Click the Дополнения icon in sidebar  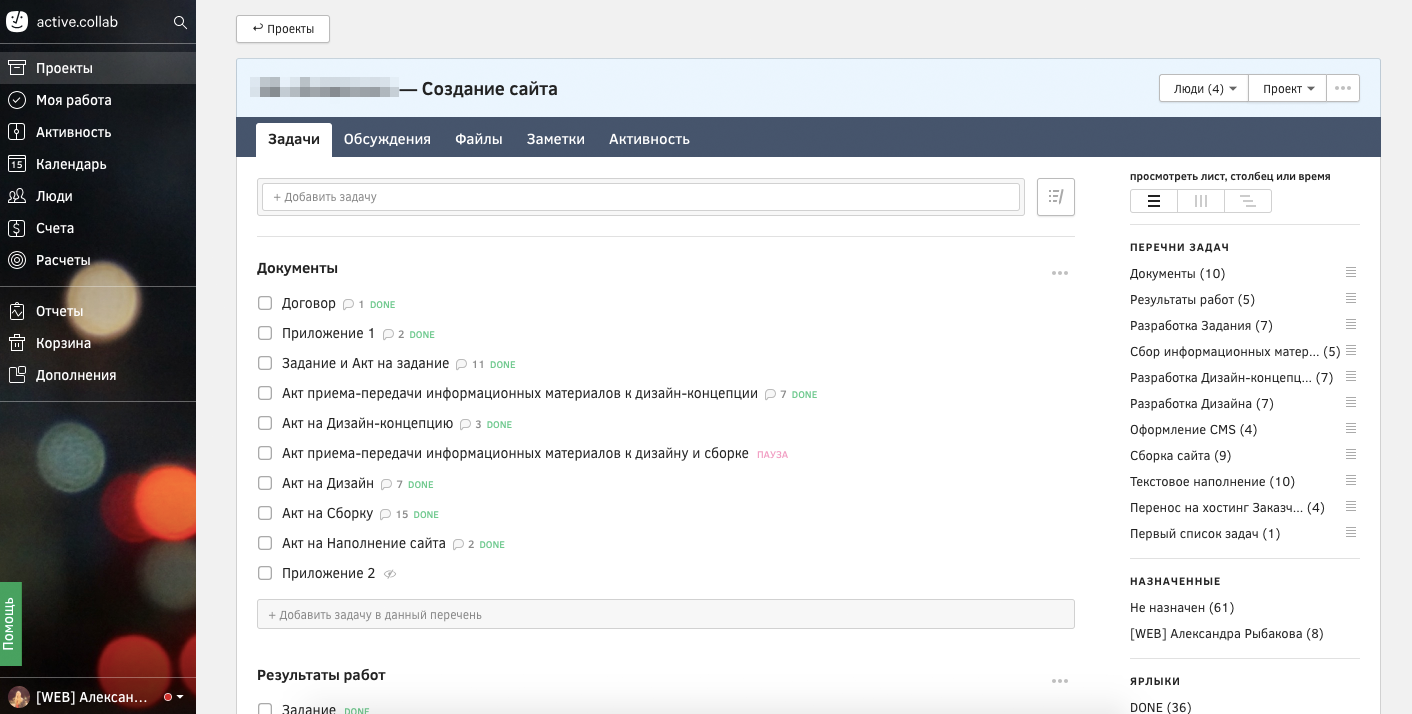click(x=16, y=375)
